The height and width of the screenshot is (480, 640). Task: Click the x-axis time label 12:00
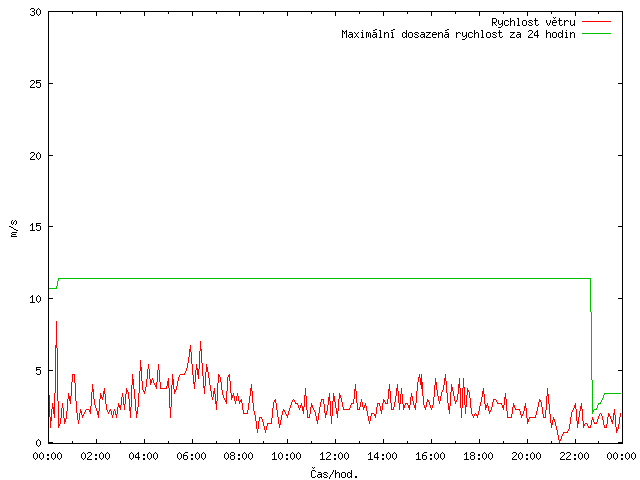coord(334,456)
